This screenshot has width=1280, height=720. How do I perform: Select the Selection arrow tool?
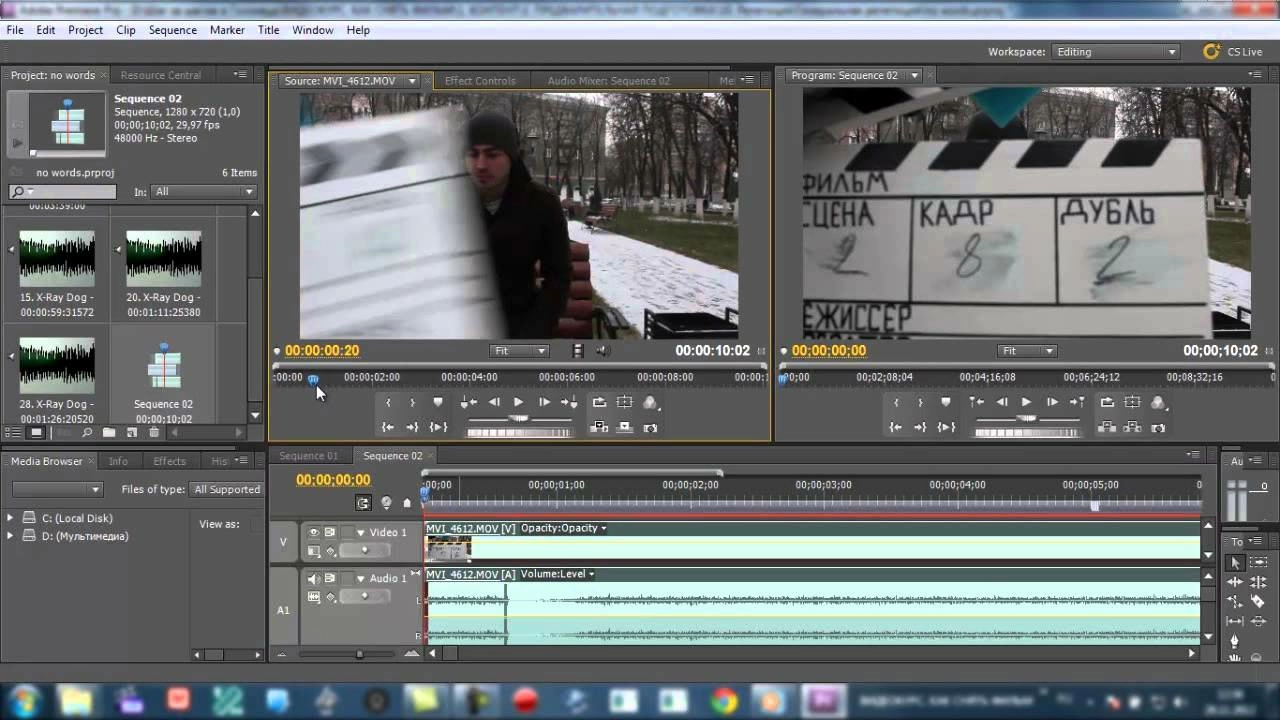1235,563
